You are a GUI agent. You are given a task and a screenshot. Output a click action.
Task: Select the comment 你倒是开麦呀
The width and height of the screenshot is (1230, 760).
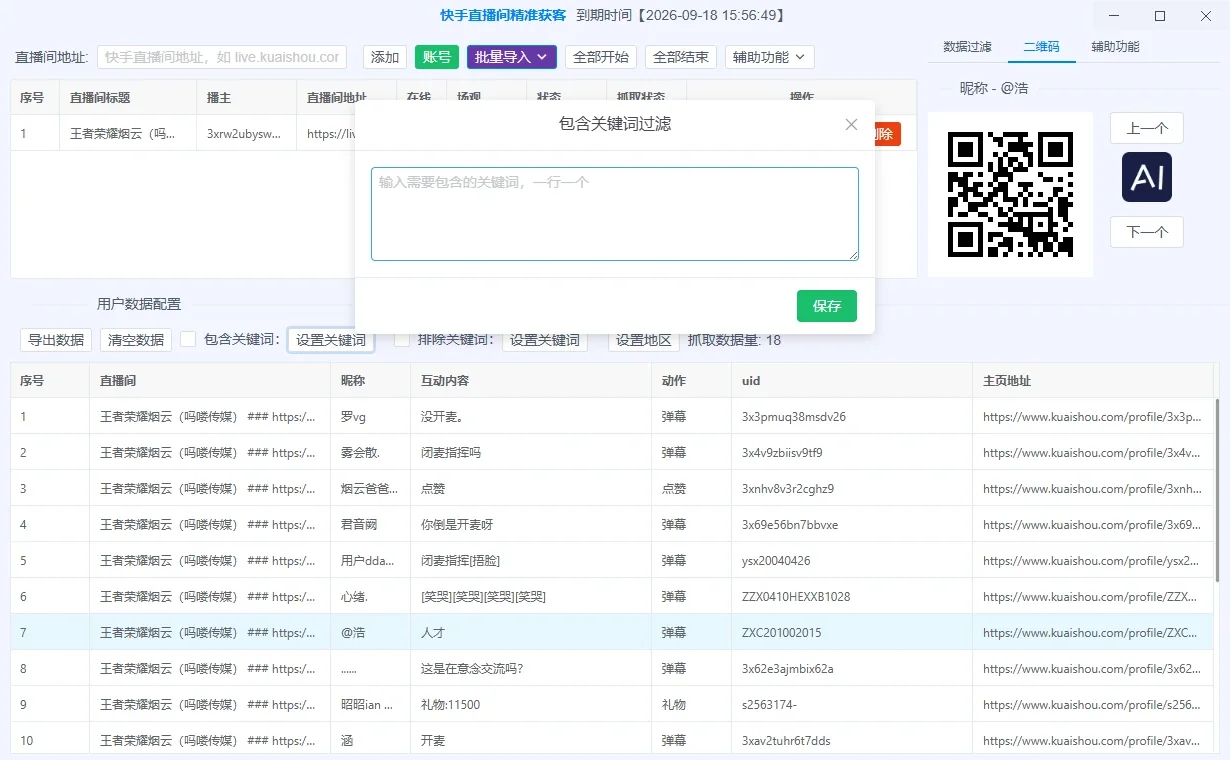point(531,525)
